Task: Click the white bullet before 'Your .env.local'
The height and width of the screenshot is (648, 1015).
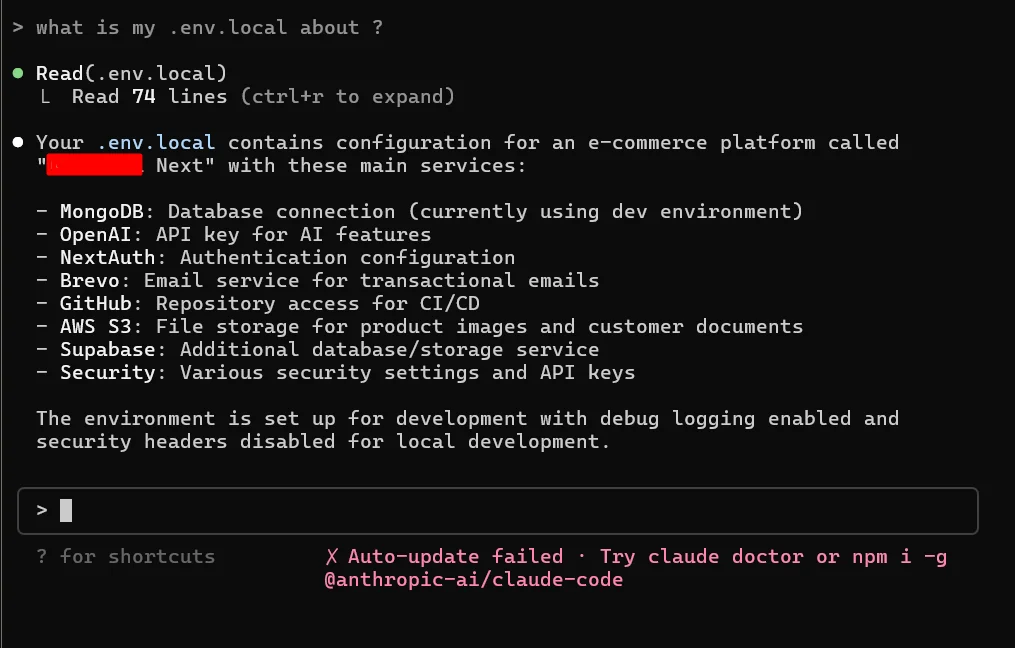Action: click(18, 142)
